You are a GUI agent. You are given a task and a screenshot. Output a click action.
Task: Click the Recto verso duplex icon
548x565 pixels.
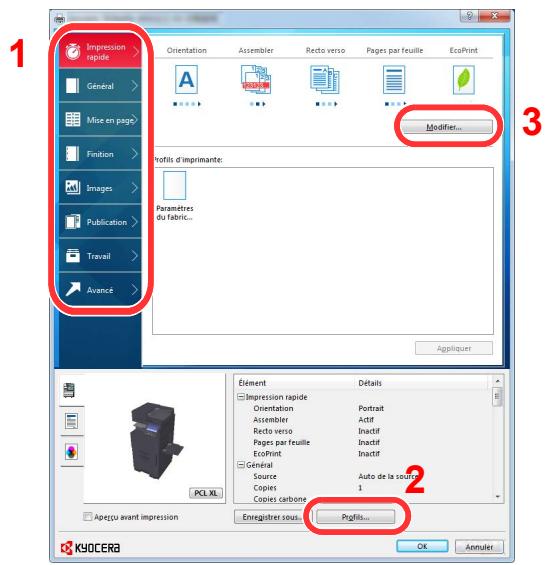[325, 79]
